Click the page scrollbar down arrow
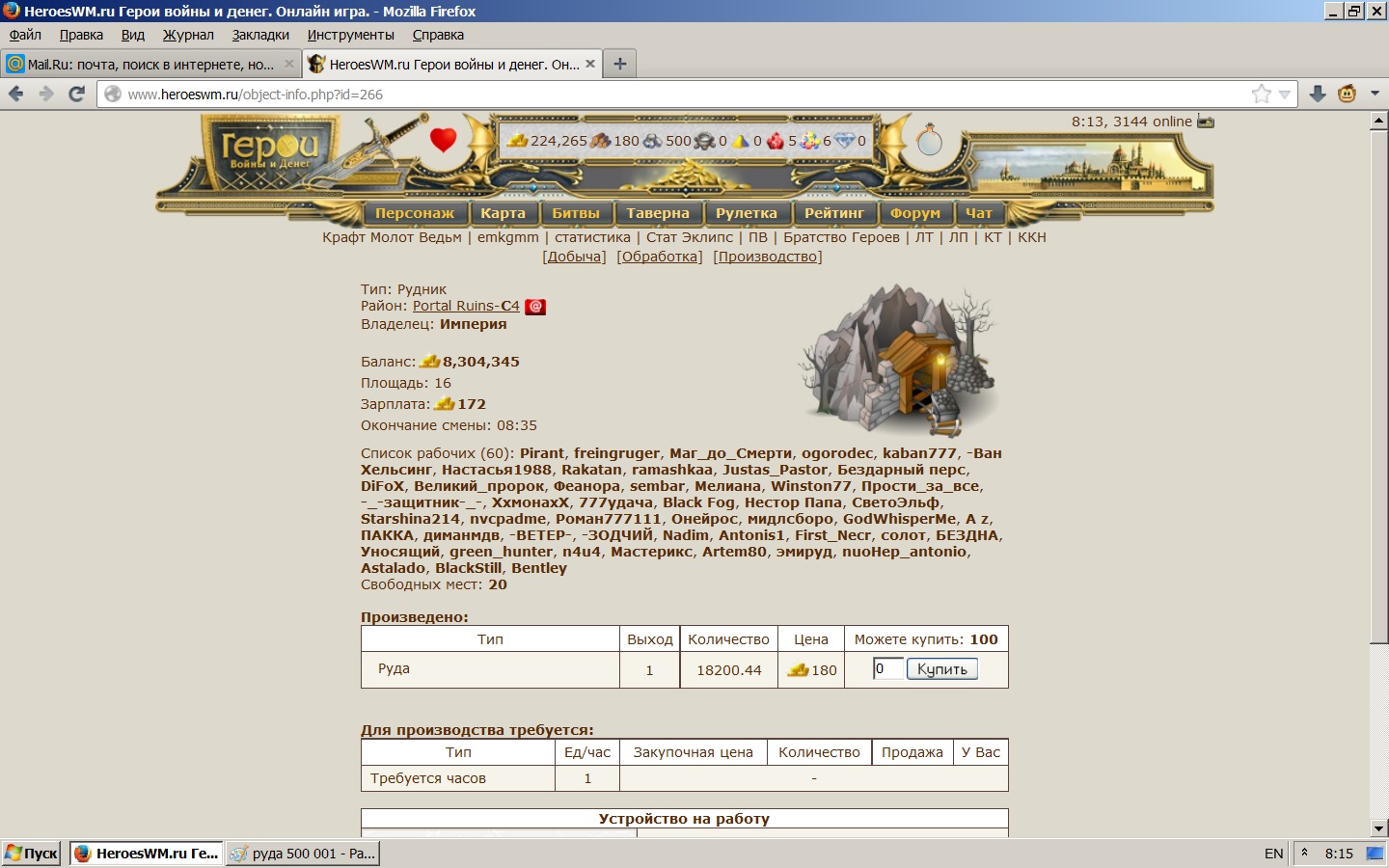This screenshot has width=1389, height=868. 1379,828
